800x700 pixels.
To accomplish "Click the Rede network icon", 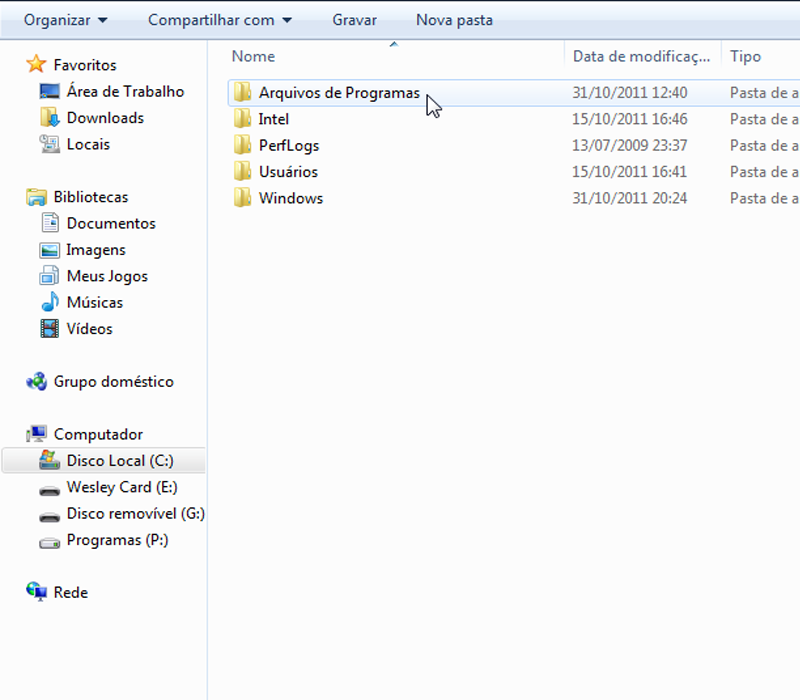I will tap(37, 592).
